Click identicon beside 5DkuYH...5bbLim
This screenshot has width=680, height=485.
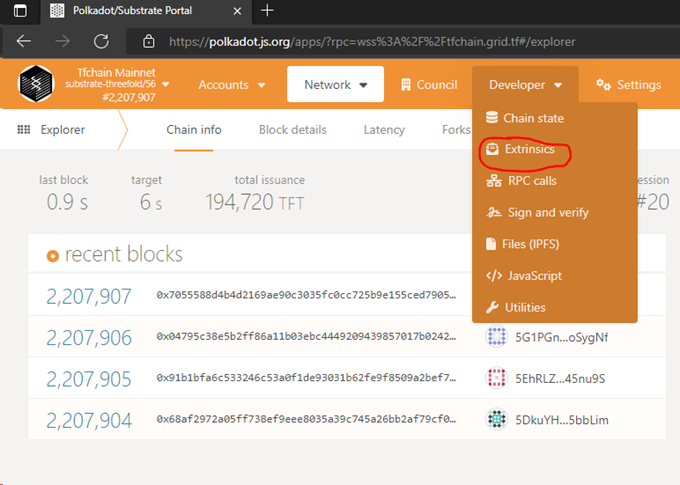point(497,419)
